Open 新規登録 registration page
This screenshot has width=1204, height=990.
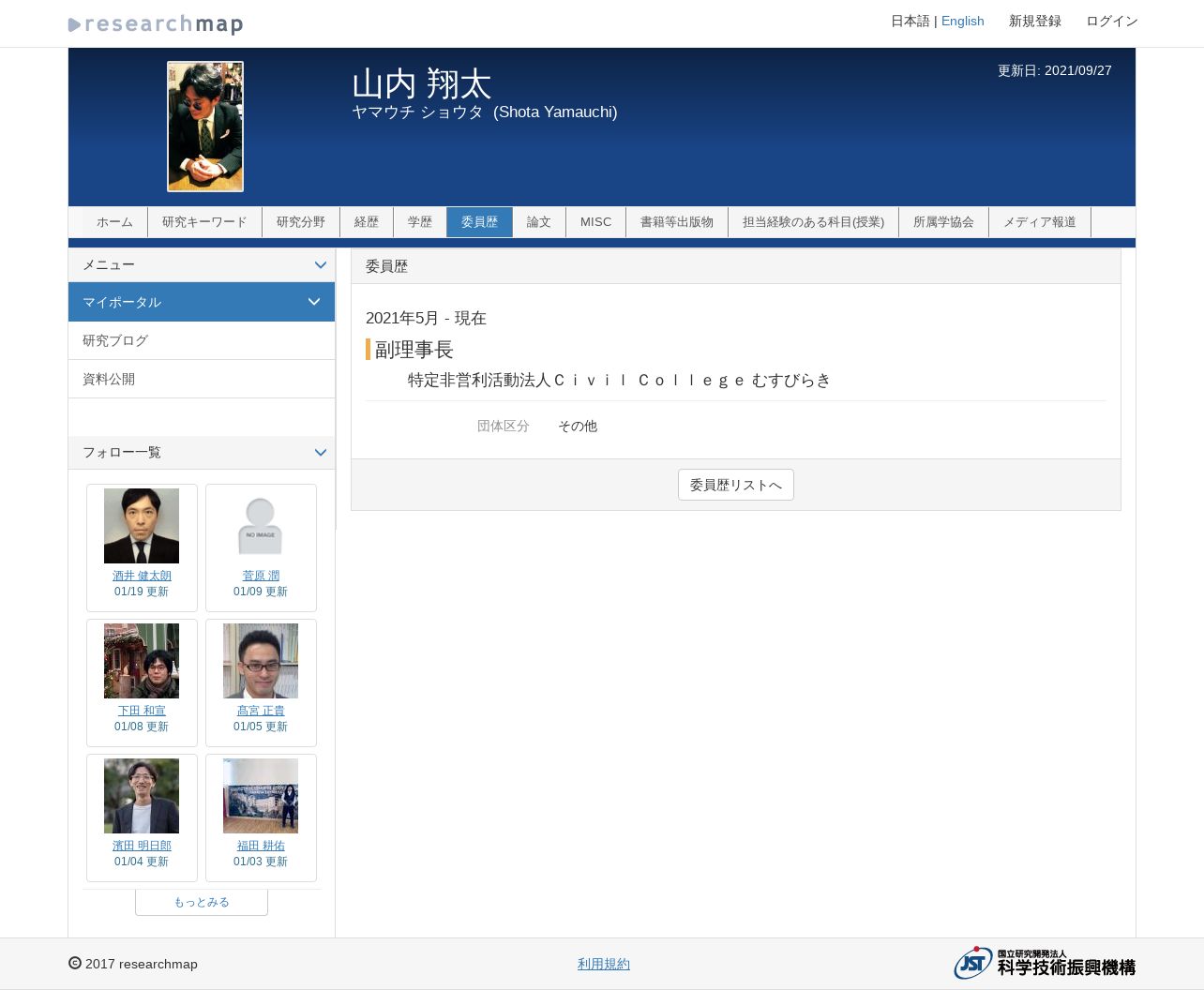(x=1035, y=21)
